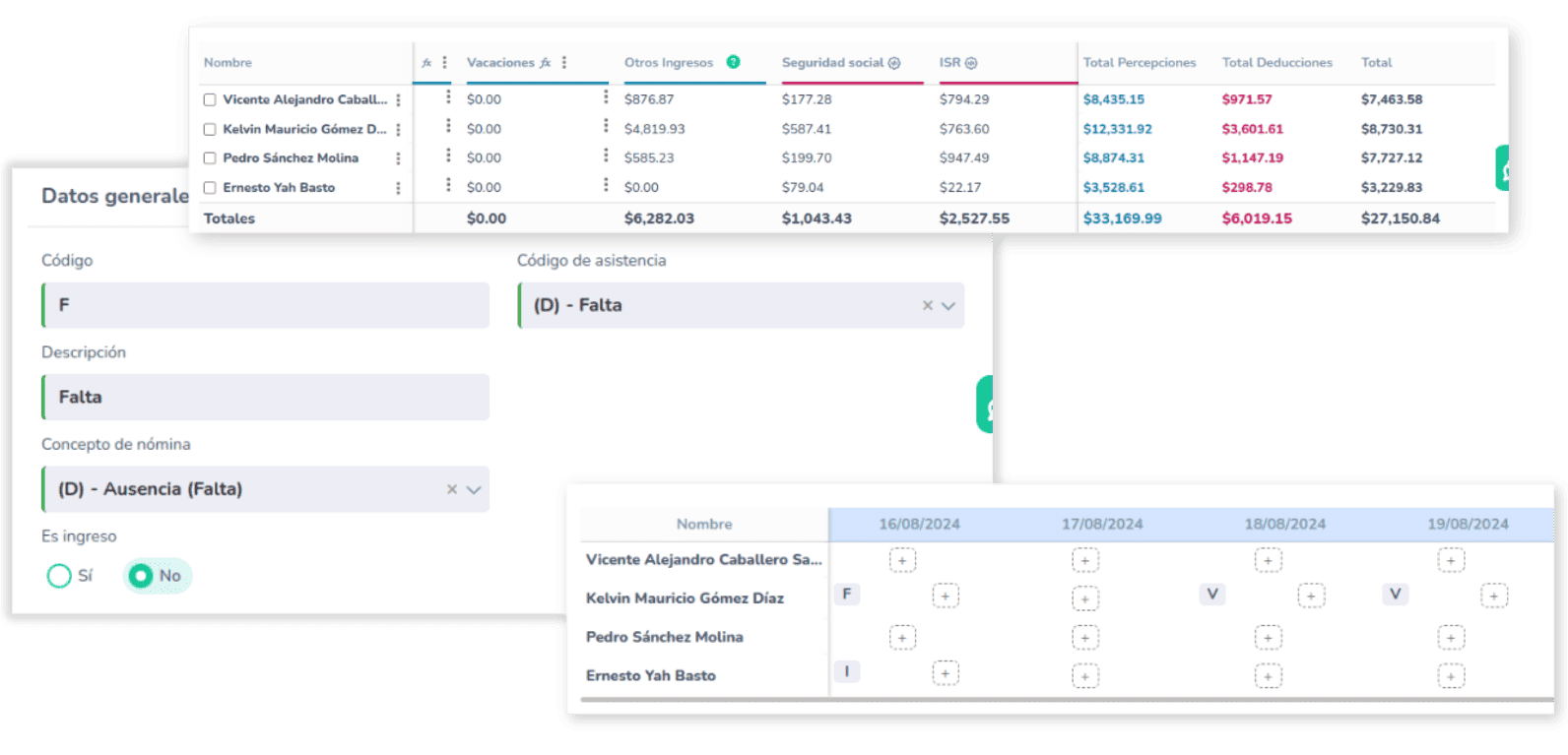This screenshot has height=755, width=1568.
Task: Clear the Código de asistencia selection
Action: (x=927, y=306)
